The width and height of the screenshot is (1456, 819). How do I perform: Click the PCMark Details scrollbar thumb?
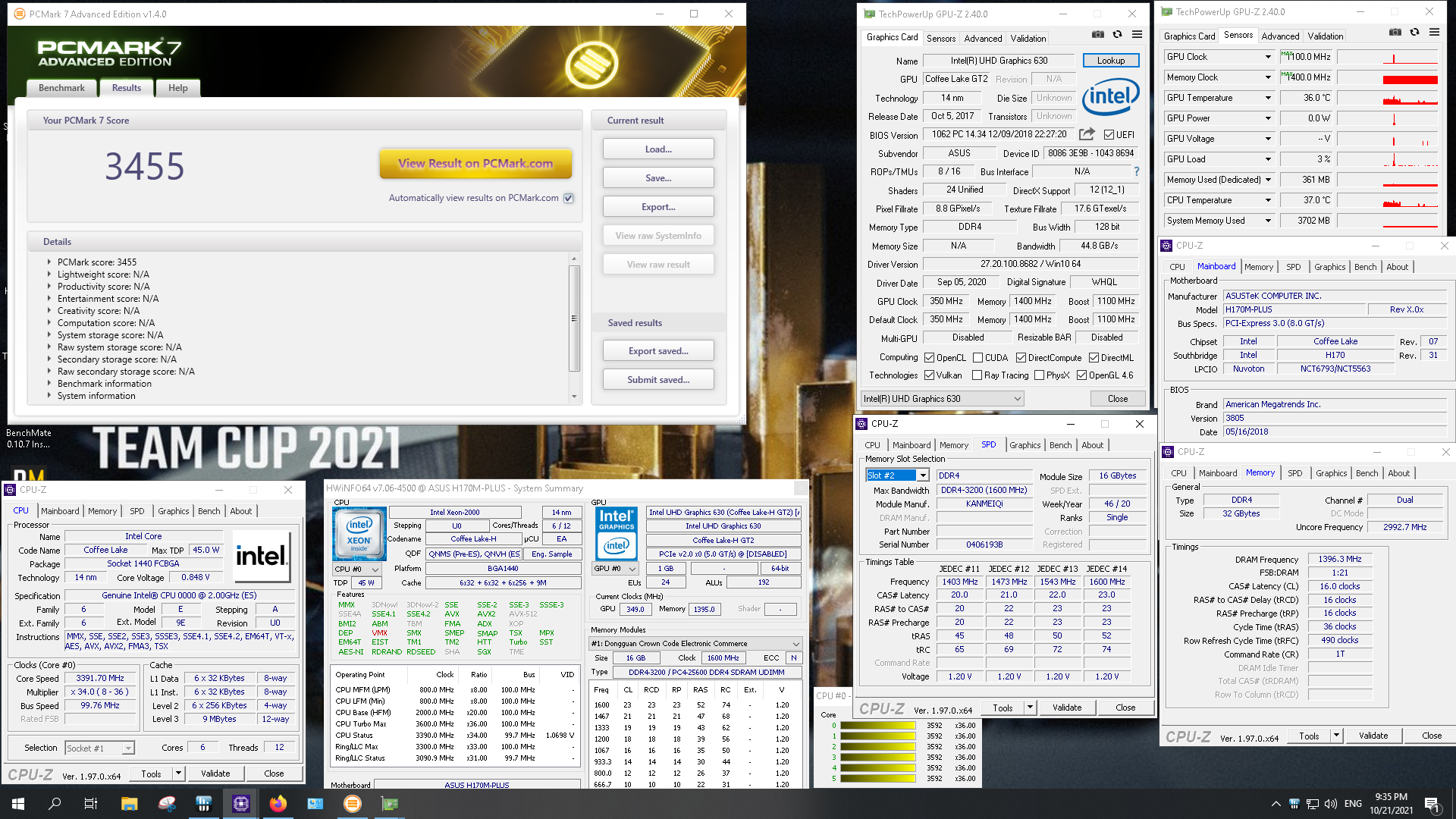point(574,318)
